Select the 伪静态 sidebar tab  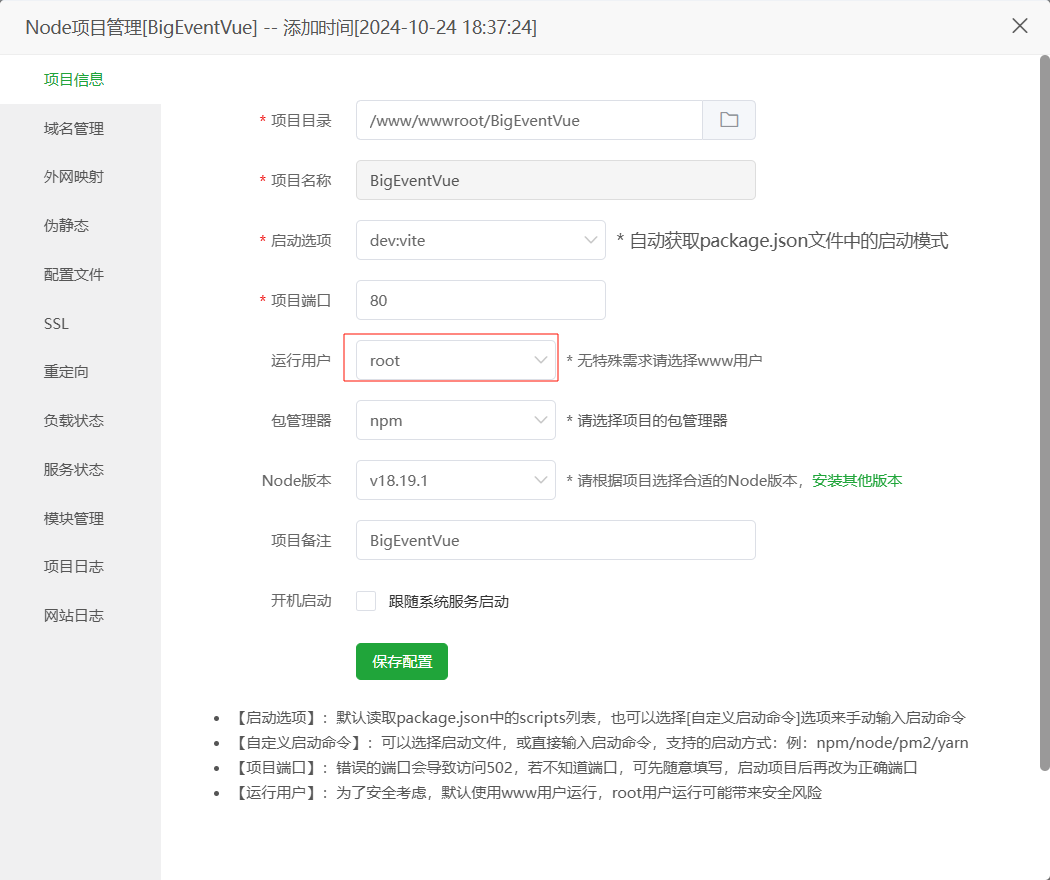pyautogui.click(x=67, y=226)
